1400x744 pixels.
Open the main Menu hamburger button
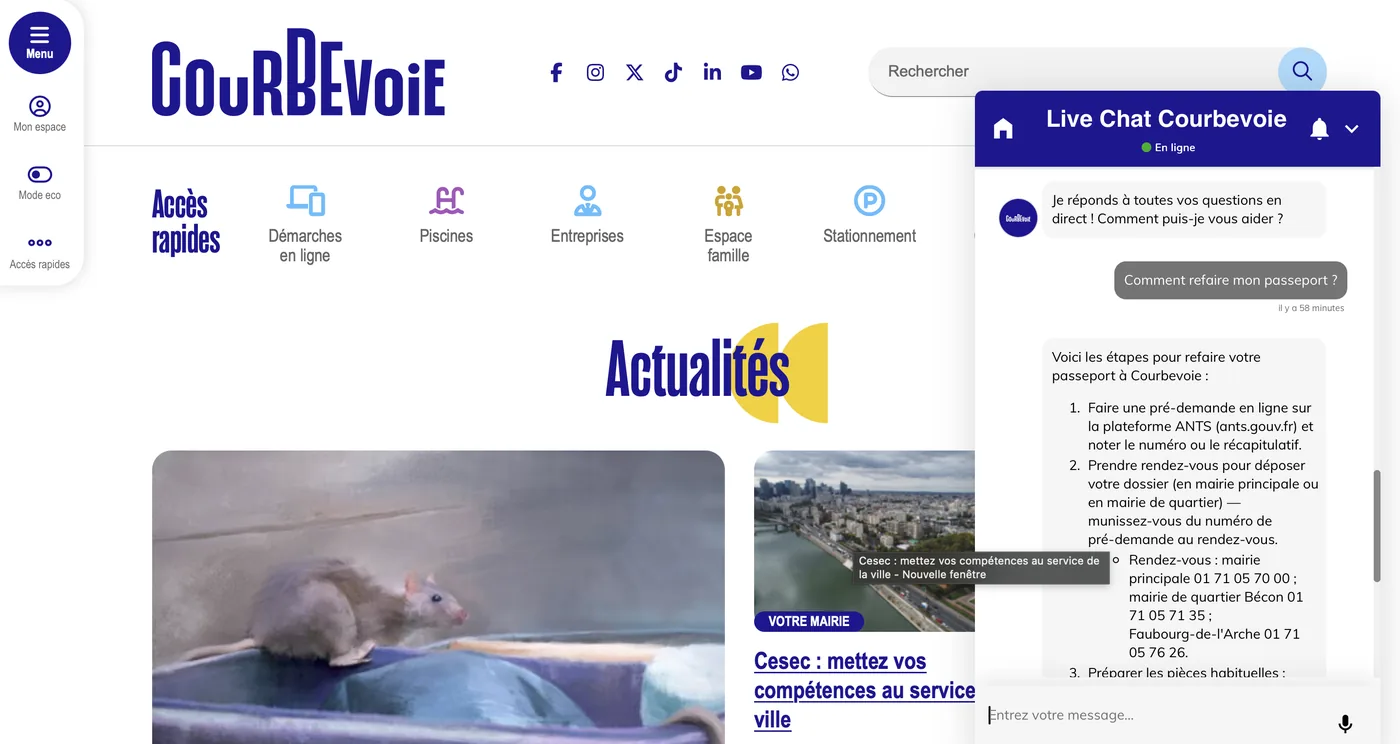40,43
